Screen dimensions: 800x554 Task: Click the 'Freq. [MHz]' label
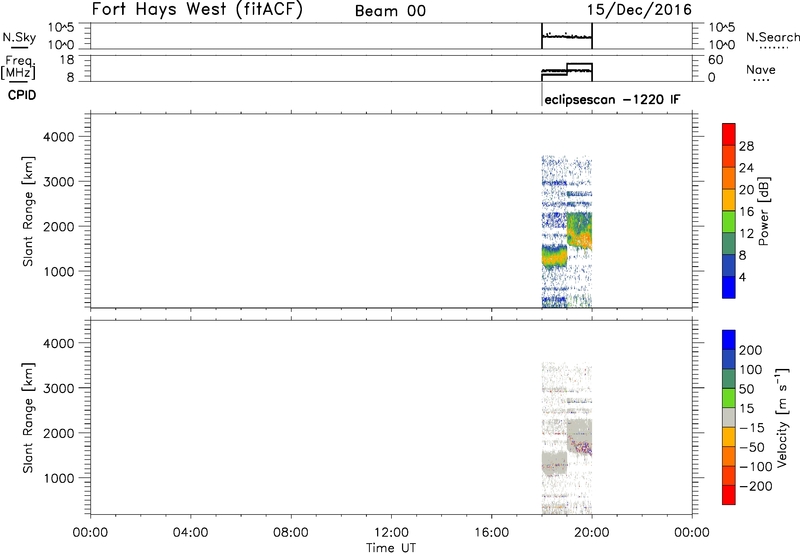18,68
